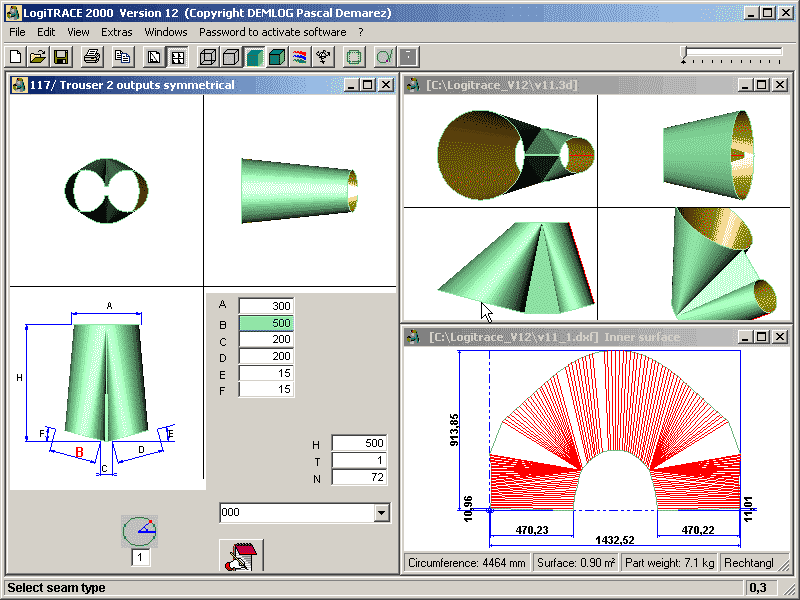
Task: Select the single-view layout icon
Action: pyautogui.click(x=154, y=57)
